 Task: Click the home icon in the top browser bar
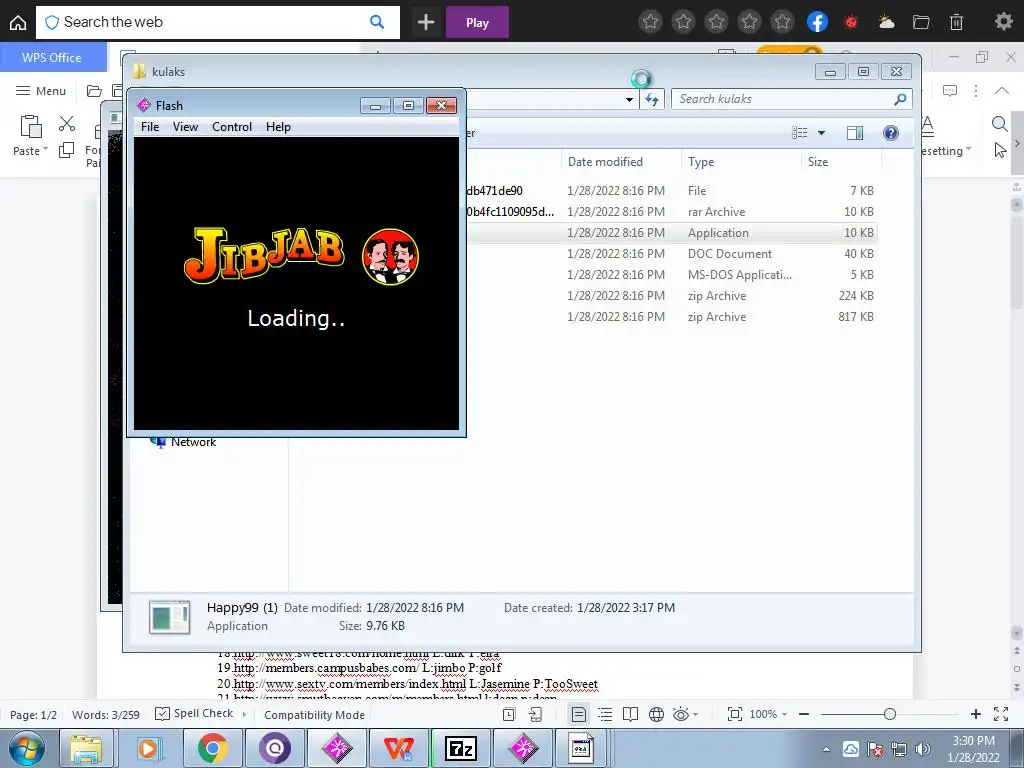point(18,23)
